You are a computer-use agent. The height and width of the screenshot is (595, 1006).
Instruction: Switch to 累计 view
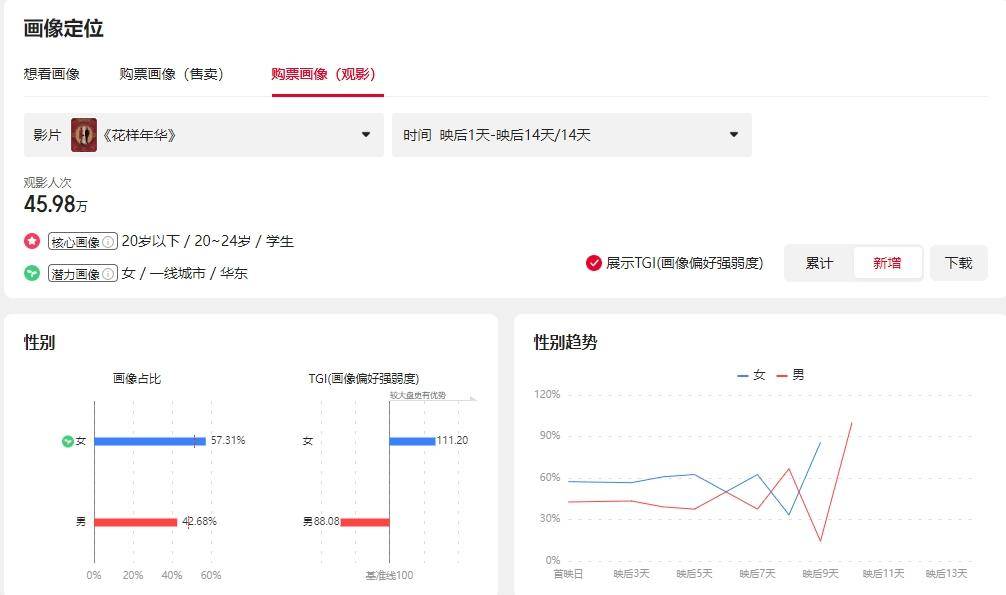[x=819, y=263]
